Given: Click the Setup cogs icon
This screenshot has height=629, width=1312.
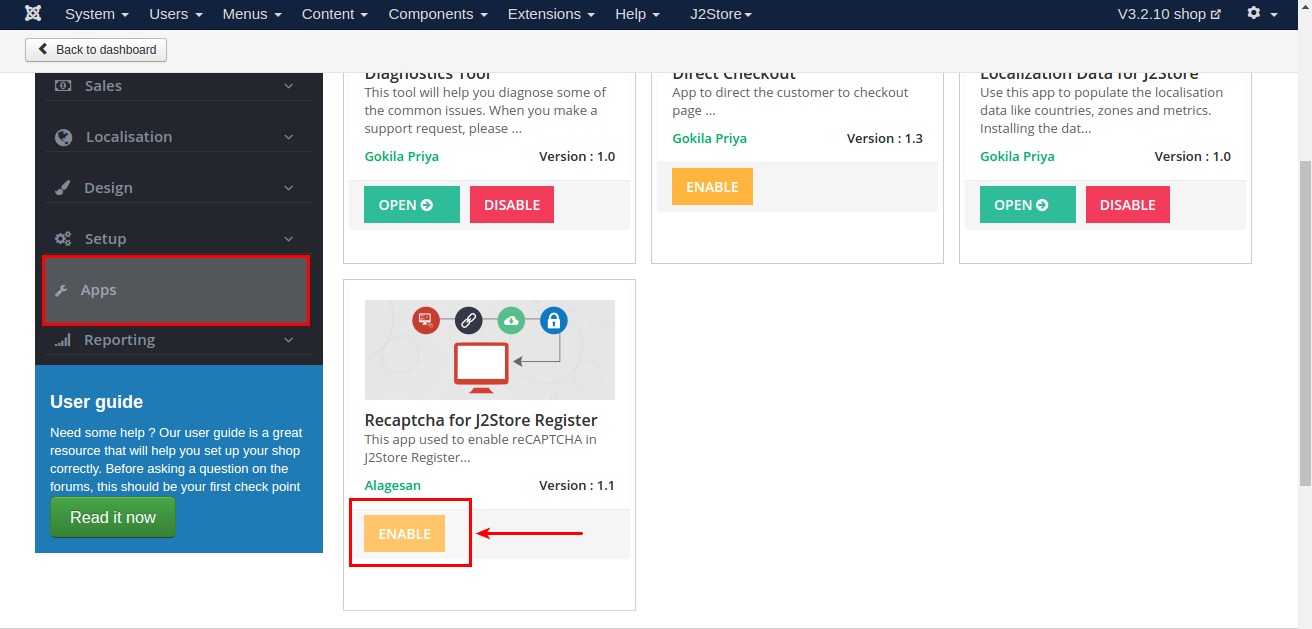Looking at the screenshot, I should pyautogui.click(x=63, y=239).
